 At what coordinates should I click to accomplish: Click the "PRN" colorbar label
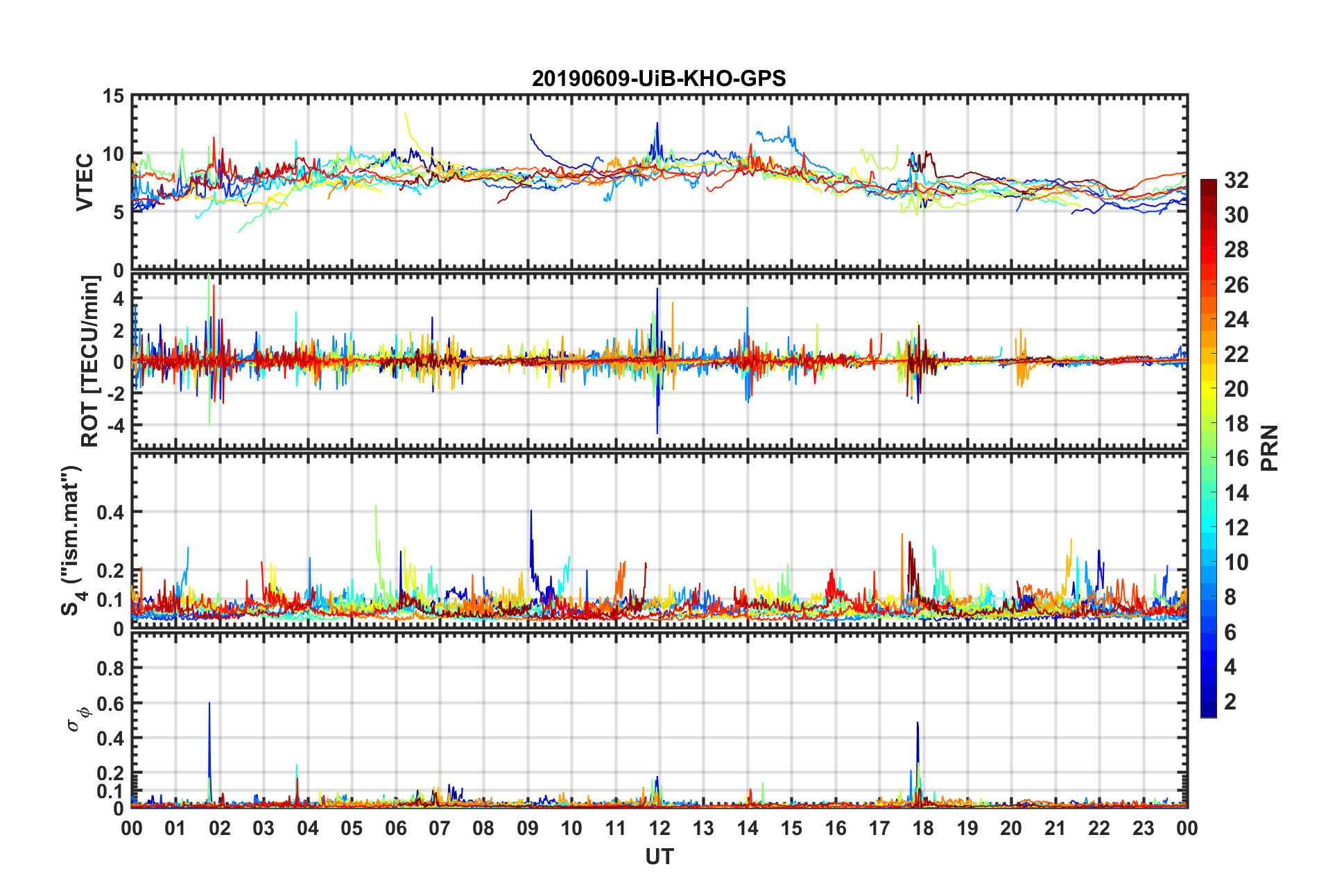pyautogui.click(x=1269, y=448)
